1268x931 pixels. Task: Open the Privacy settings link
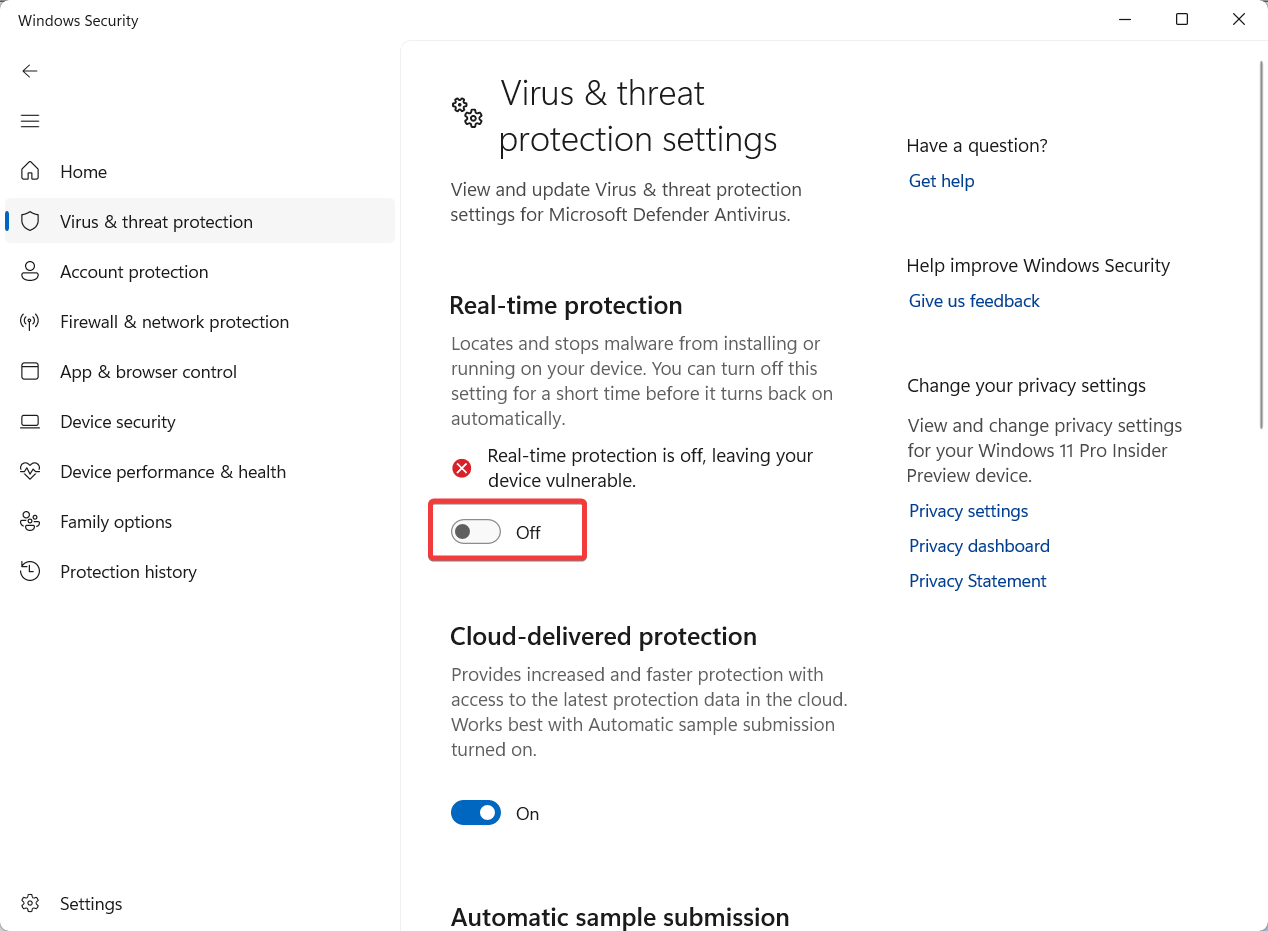(x=968, y=511)
